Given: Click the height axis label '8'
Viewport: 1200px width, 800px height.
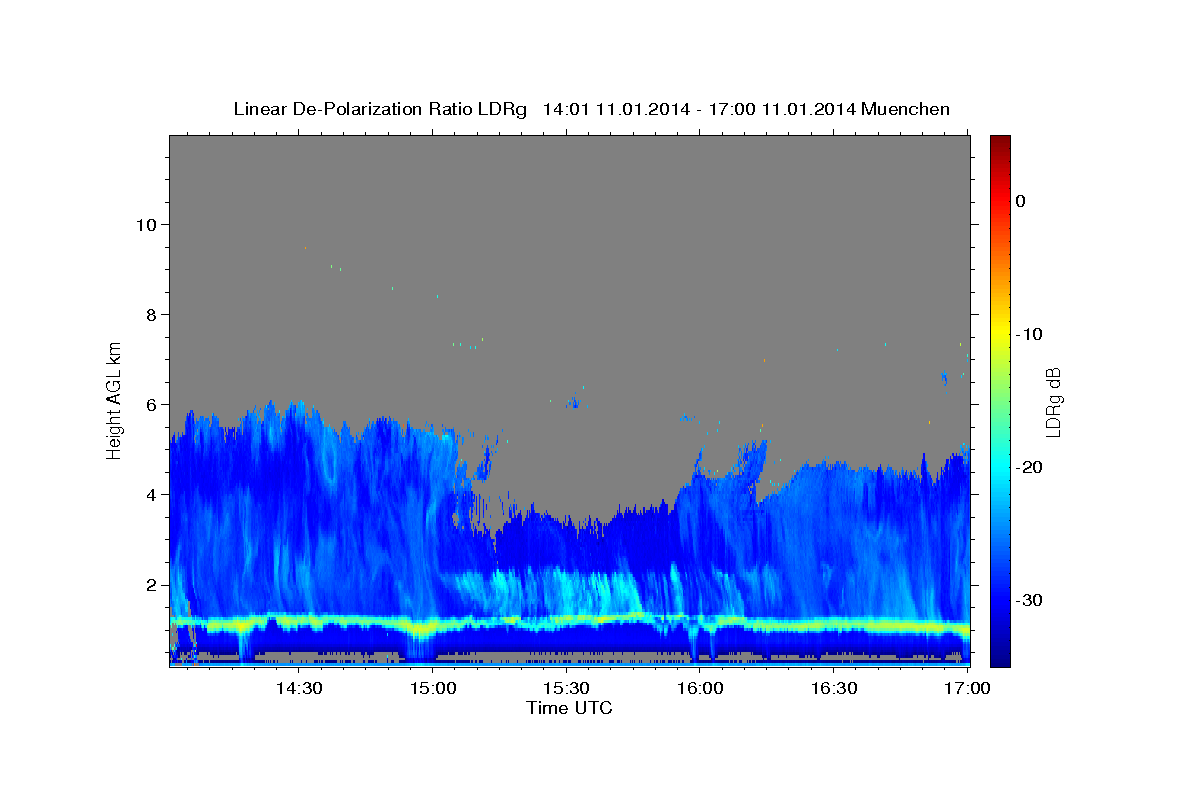Looking at the screenshot, I should pyautogui.click(x=150, y=314).
